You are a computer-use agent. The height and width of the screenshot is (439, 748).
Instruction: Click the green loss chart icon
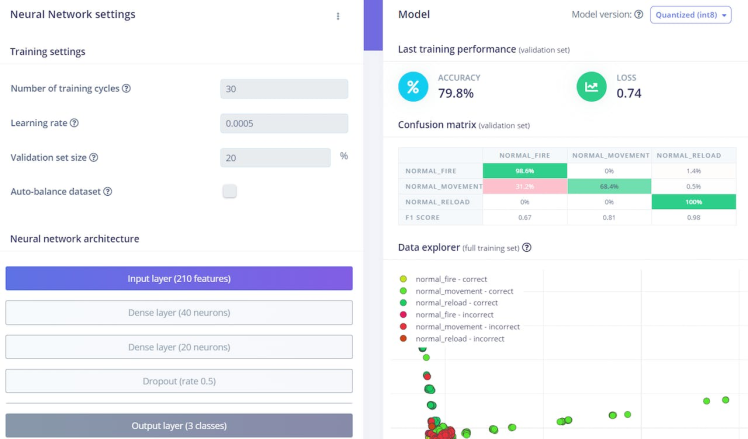click(x=592, y=86)
